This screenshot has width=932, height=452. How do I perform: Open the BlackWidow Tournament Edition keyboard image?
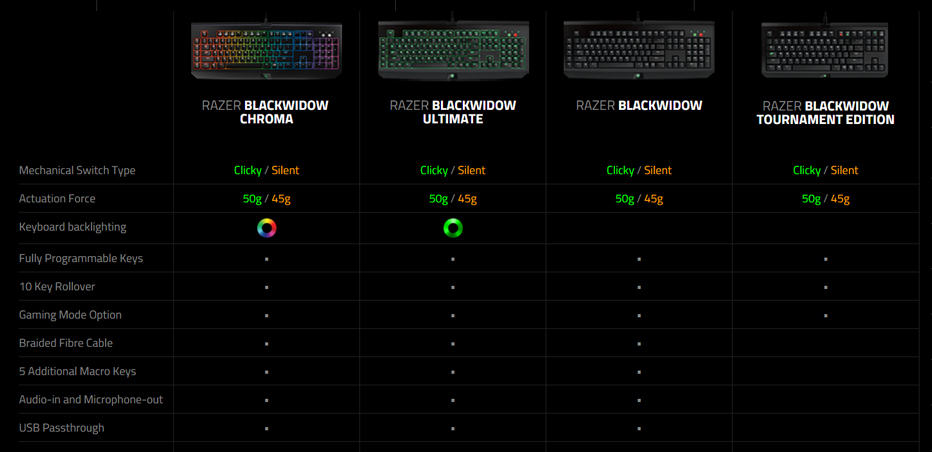[x=825, y=50]
